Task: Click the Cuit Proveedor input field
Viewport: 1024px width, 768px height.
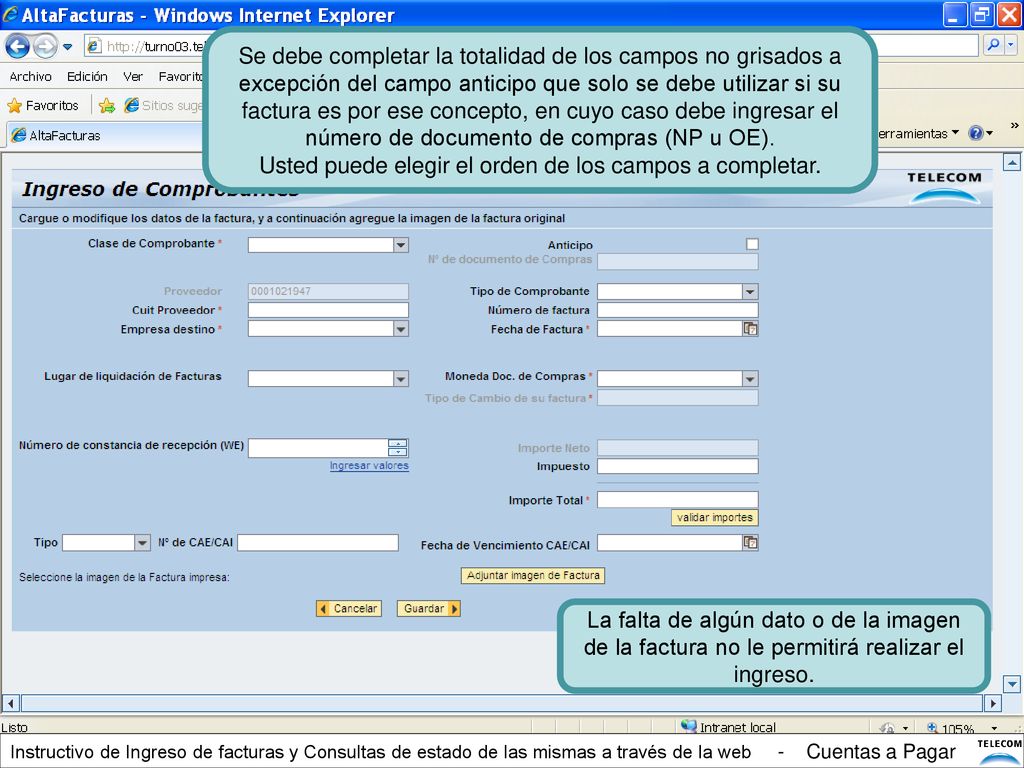Action: [x=328, y=310]
